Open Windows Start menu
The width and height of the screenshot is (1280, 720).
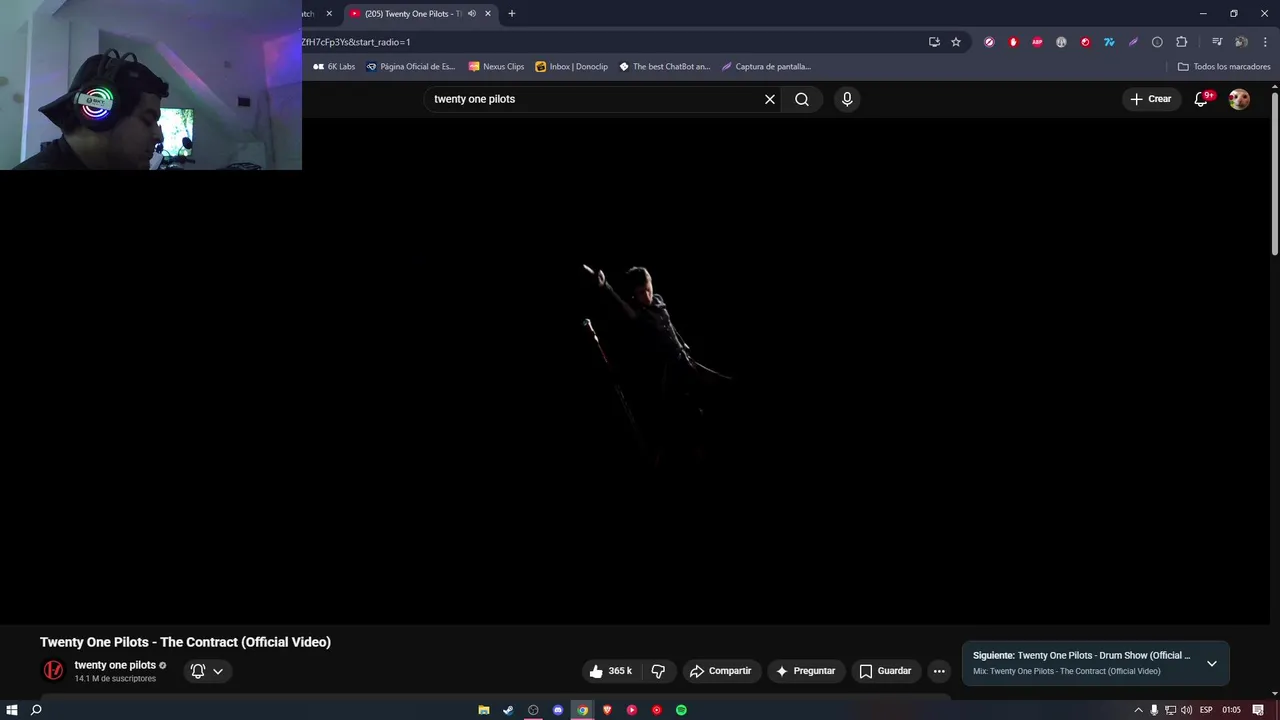pyautogui.click(x=12, y=710)
